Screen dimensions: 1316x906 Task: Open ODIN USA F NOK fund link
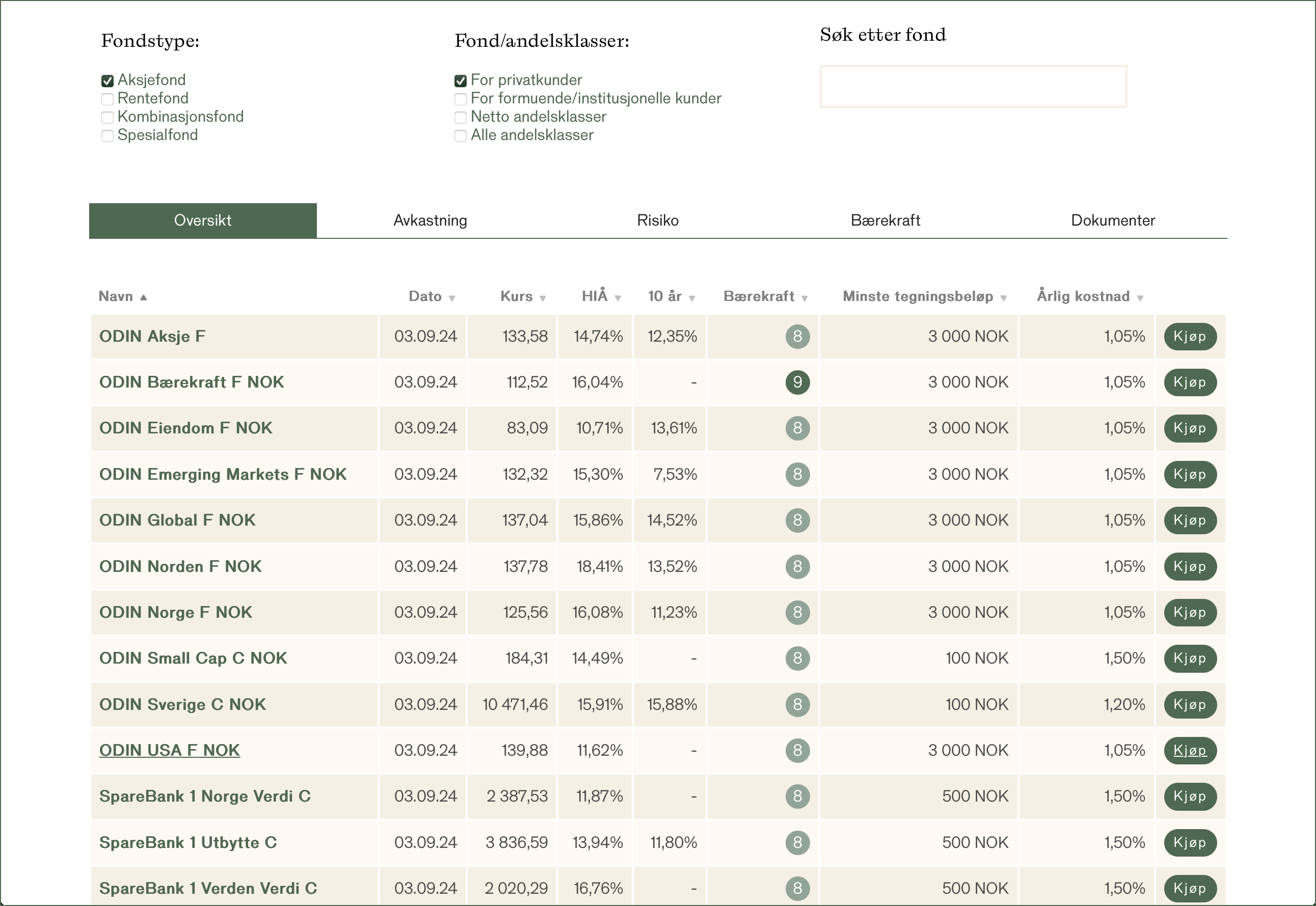[x=169, y=750]
